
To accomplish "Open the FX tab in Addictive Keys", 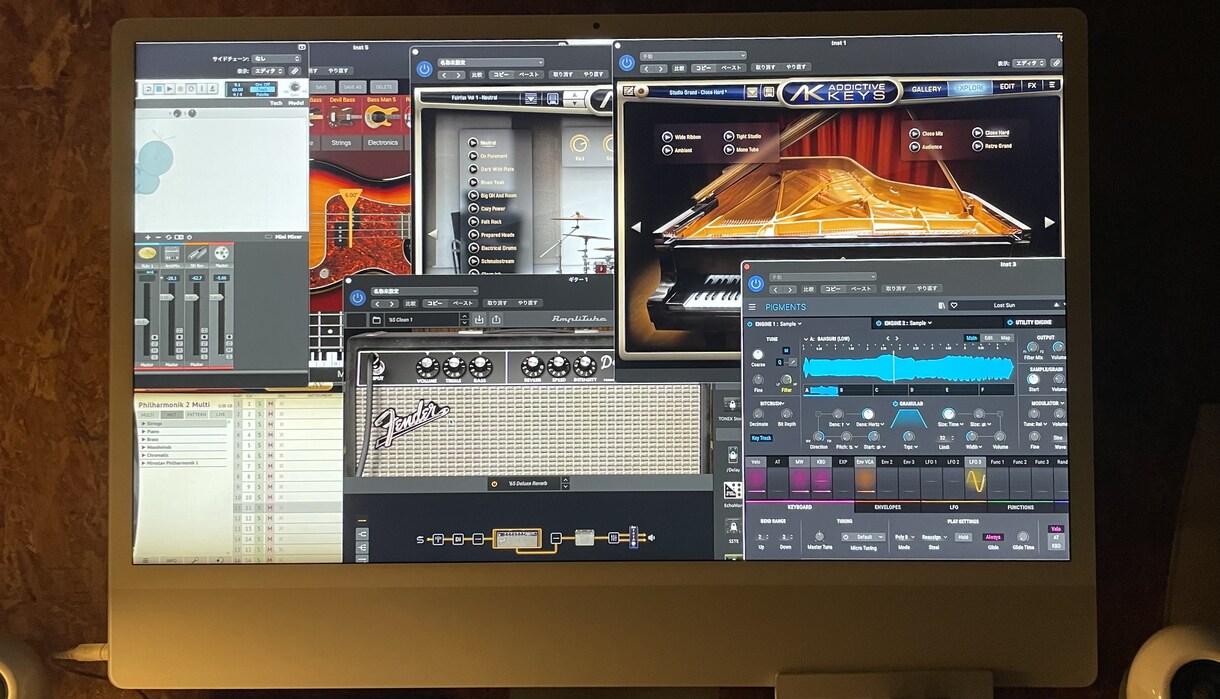I will 1032,86.
